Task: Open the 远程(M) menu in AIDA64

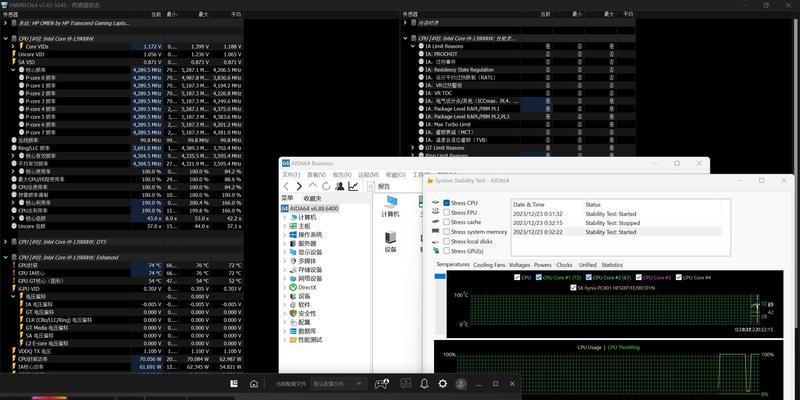Action: 368,174
